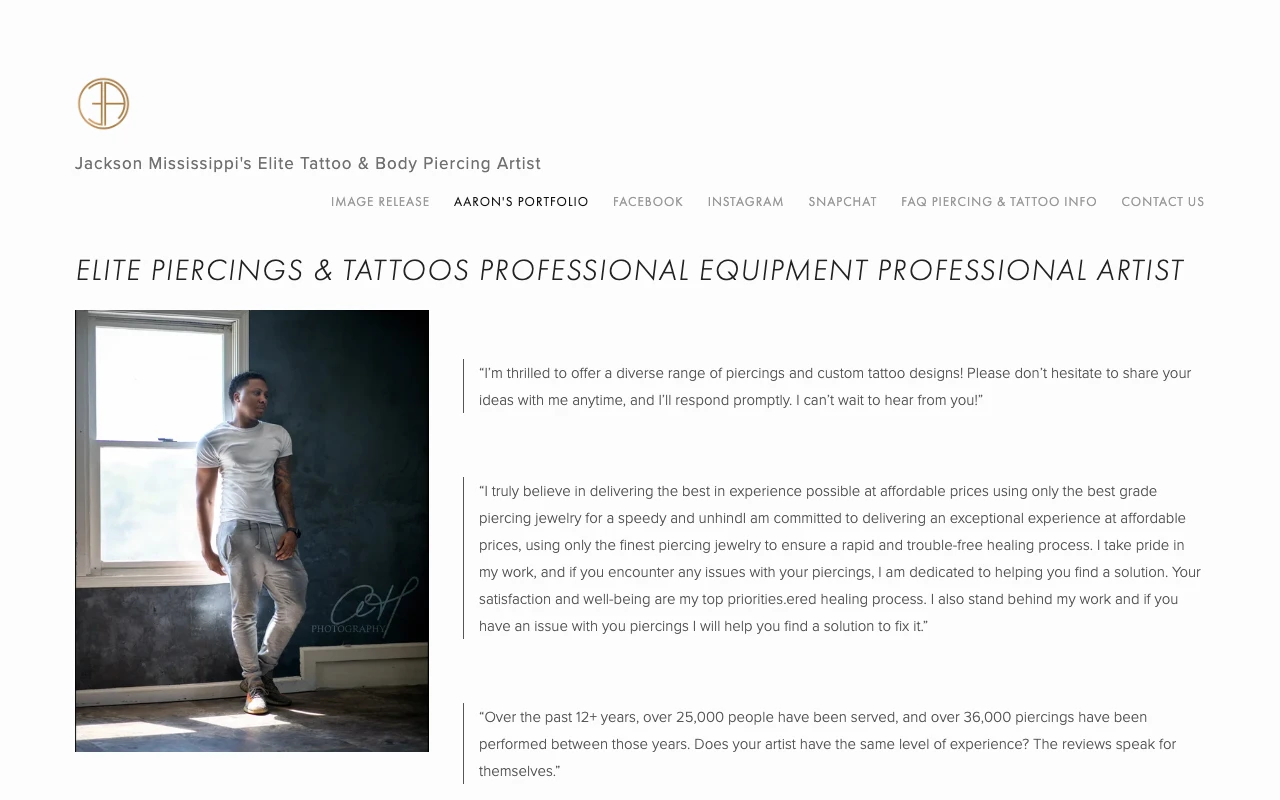The image size is (1280, 800).
Task: Navigate to the Contact Us page
Action: tap(1163, 202)
